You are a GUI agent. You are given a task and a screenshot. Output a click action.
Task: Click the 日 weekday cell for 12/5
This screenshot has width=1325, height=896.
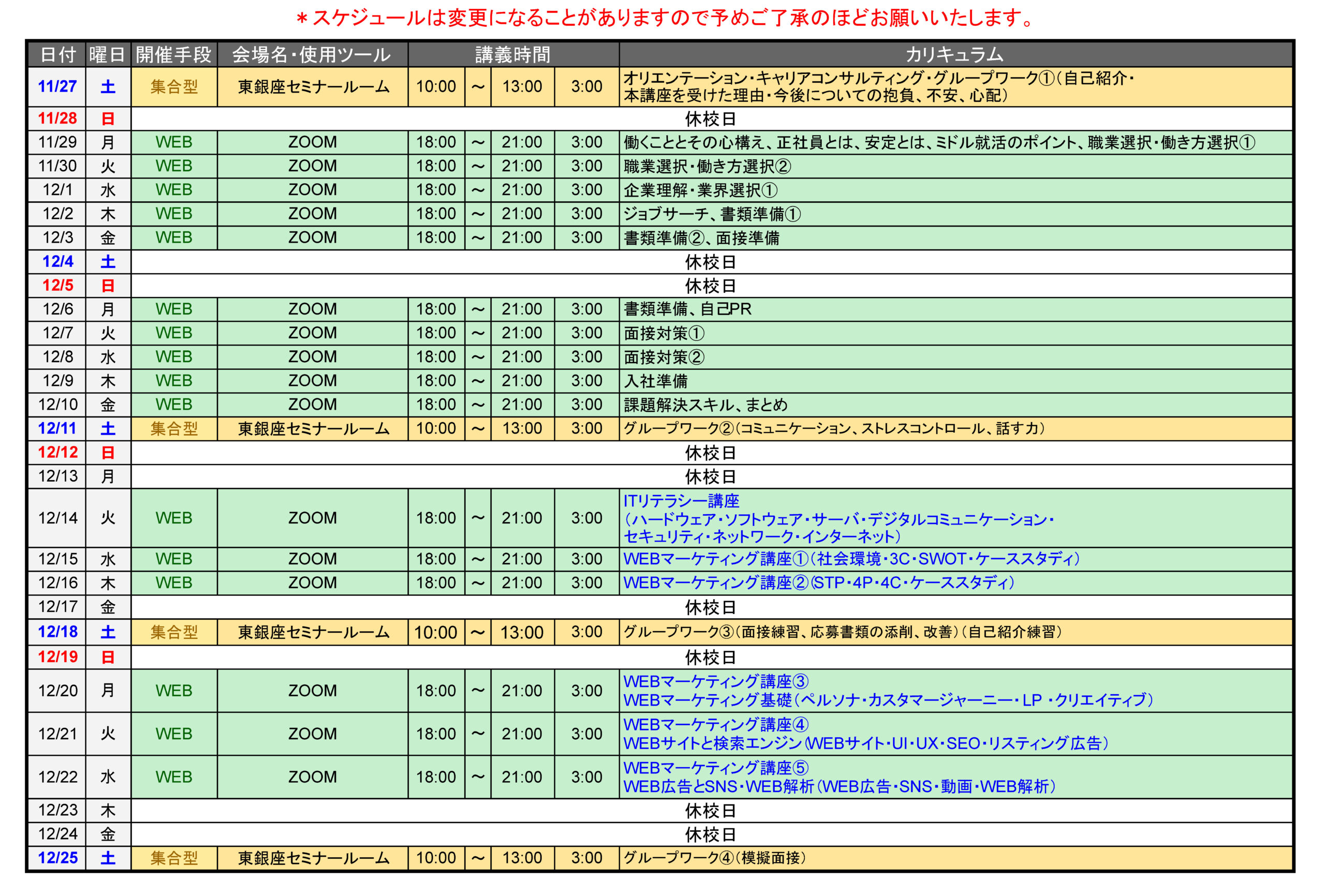click(108, 285)
